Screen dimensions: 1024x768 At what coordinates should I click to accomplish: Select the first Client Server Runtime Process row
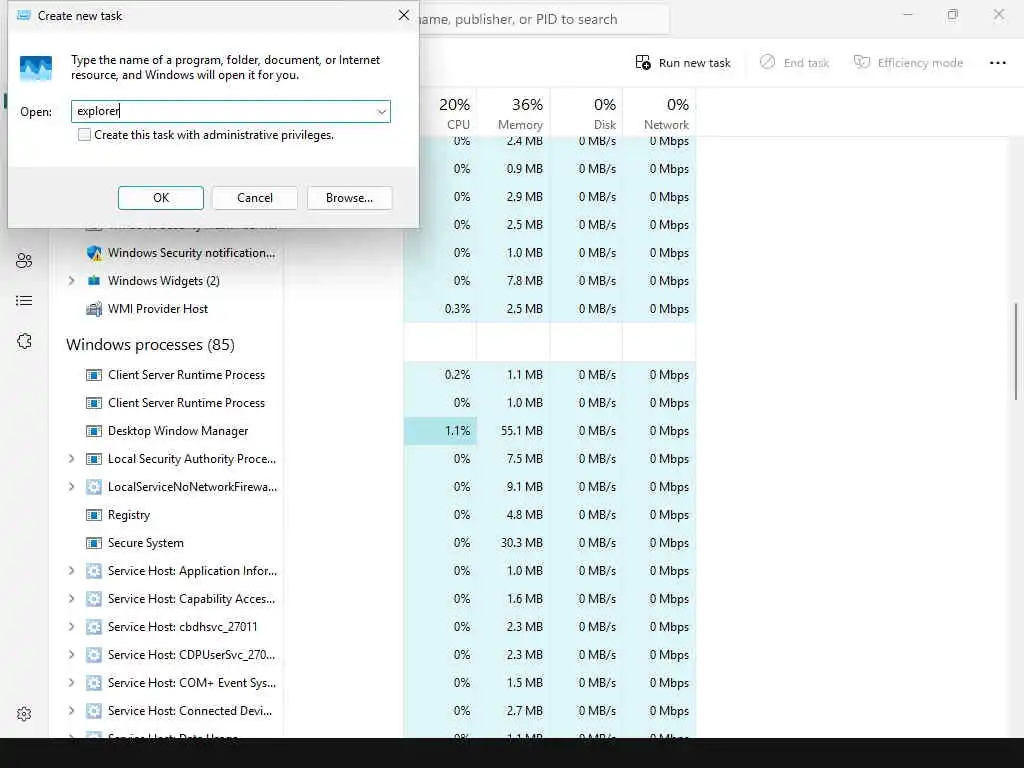coord(186,375)
